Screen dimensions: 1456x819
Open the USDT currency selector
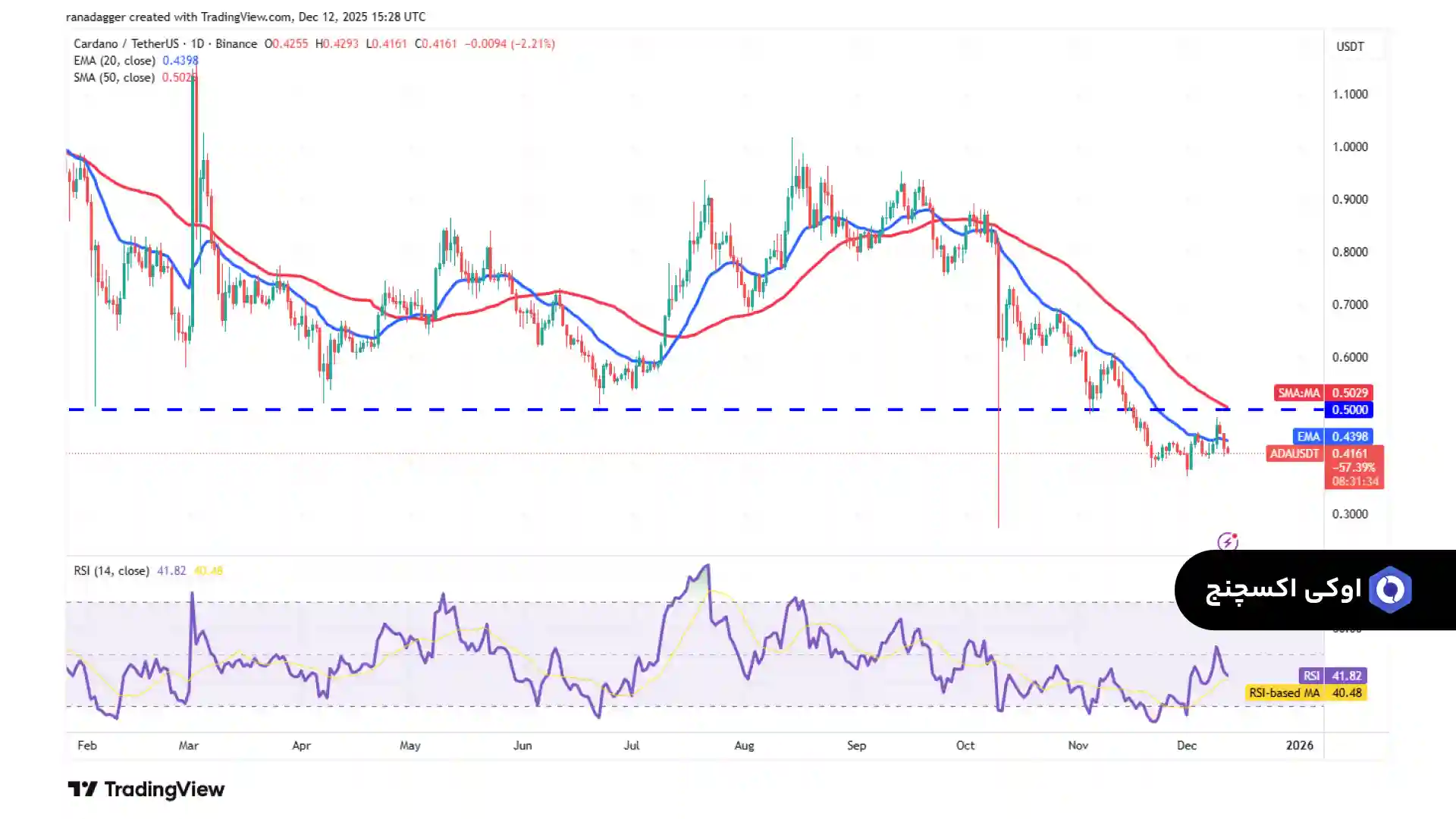coord(1350,46)
